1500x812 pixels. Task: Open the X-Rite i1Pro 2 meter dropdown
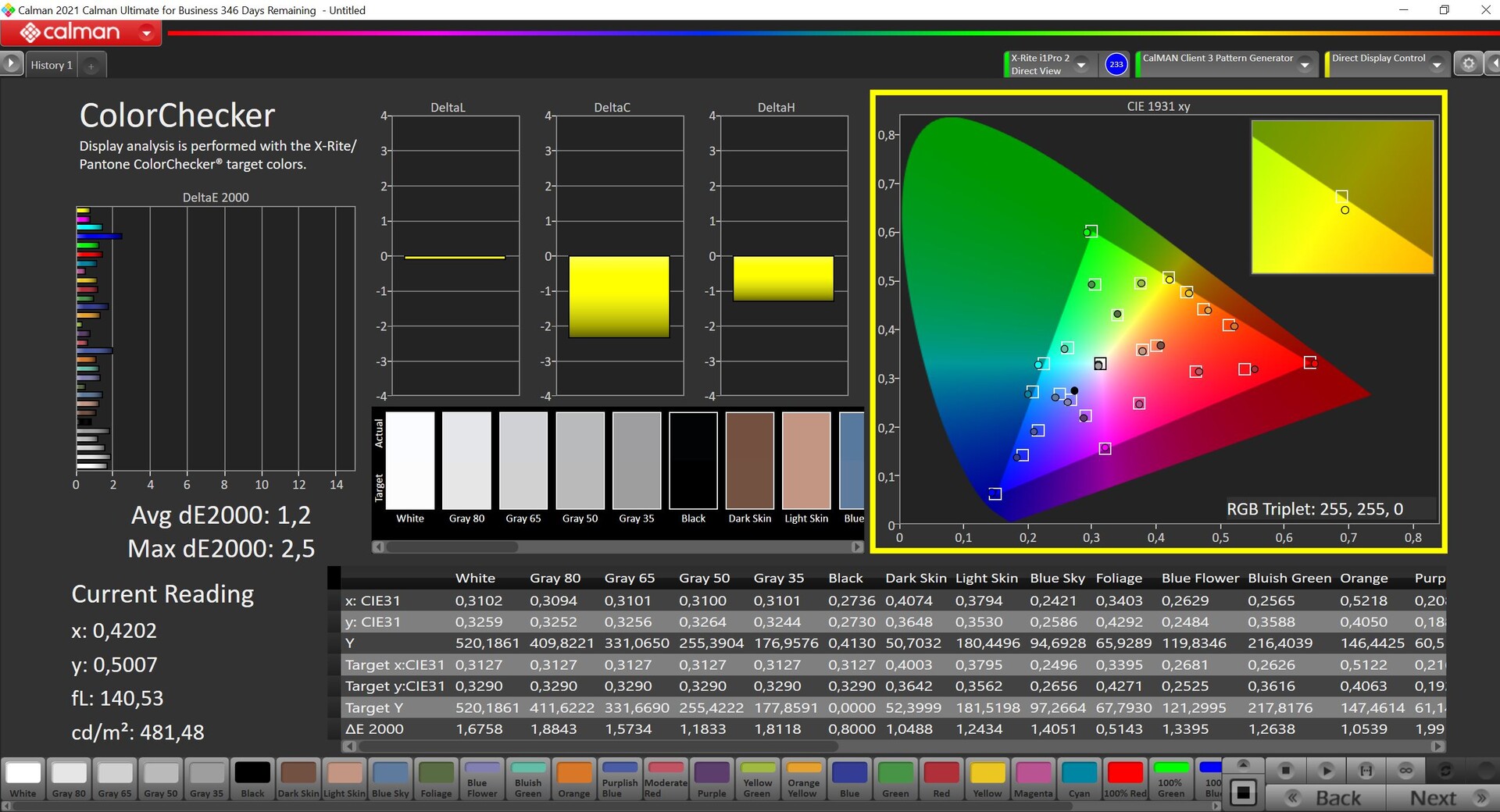click(1082, 65)
